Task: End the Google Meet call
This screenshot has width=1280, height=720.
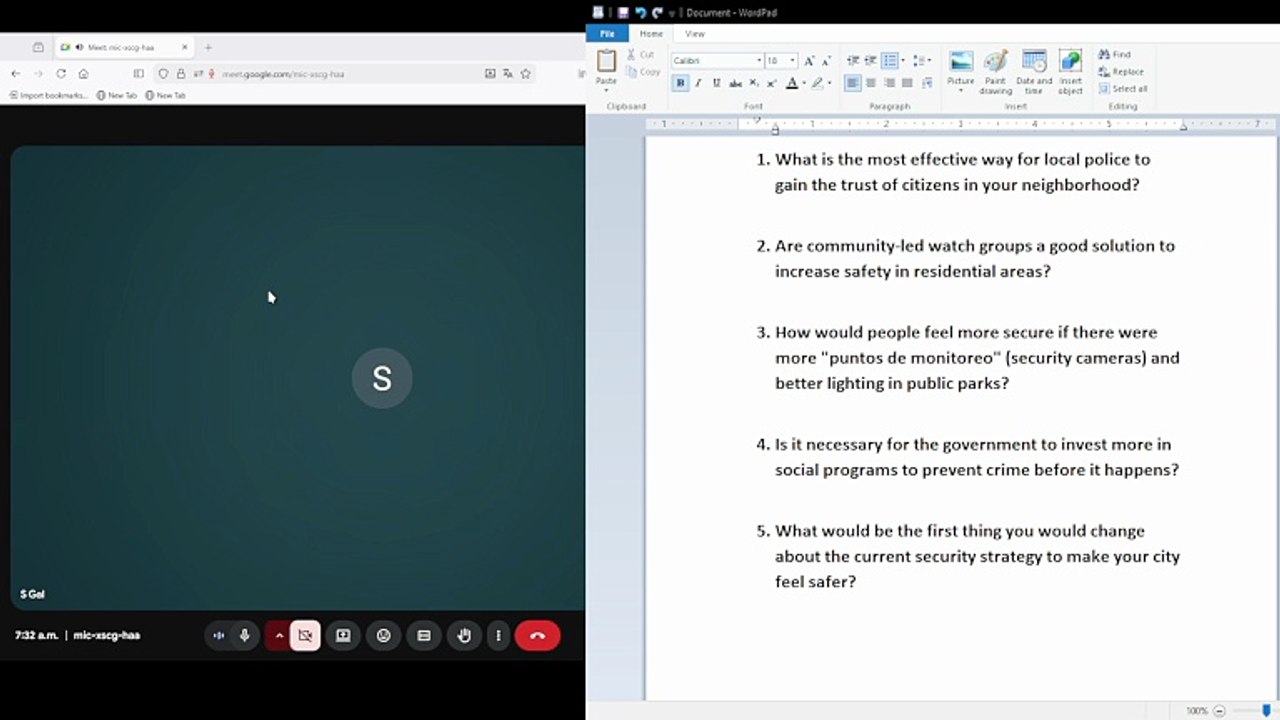Action: 537,635
